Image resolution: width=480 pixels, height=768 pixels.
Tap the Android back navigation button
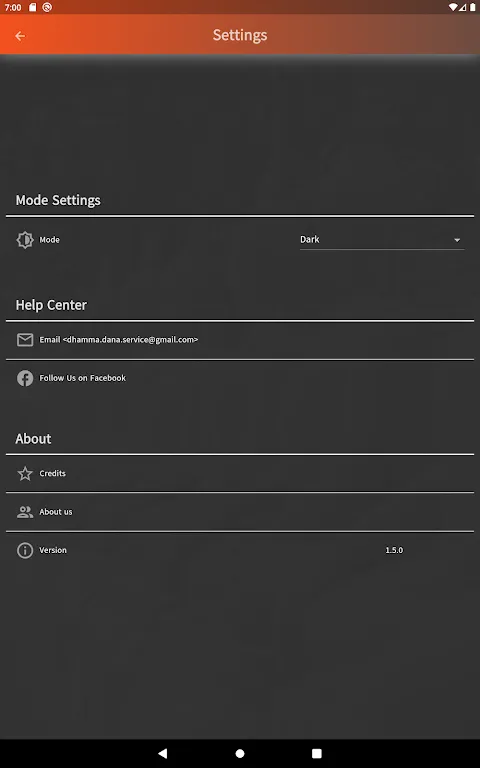point(163,753)
